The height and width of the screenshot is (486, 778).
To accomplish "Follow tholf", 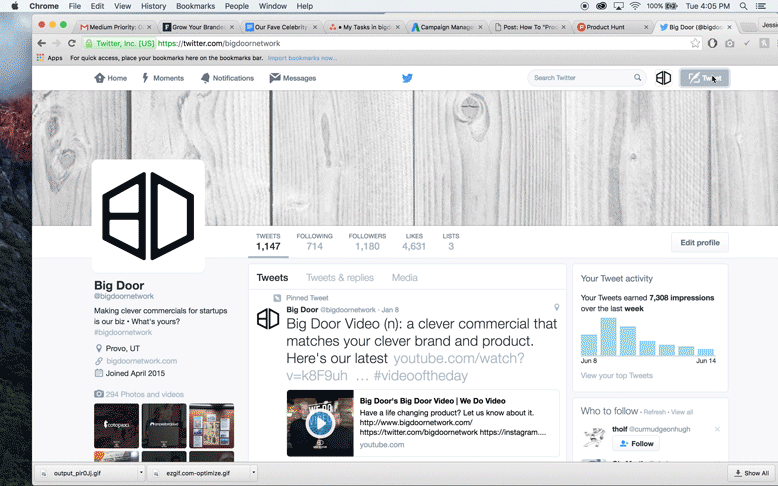I will [x=636, y=443].
